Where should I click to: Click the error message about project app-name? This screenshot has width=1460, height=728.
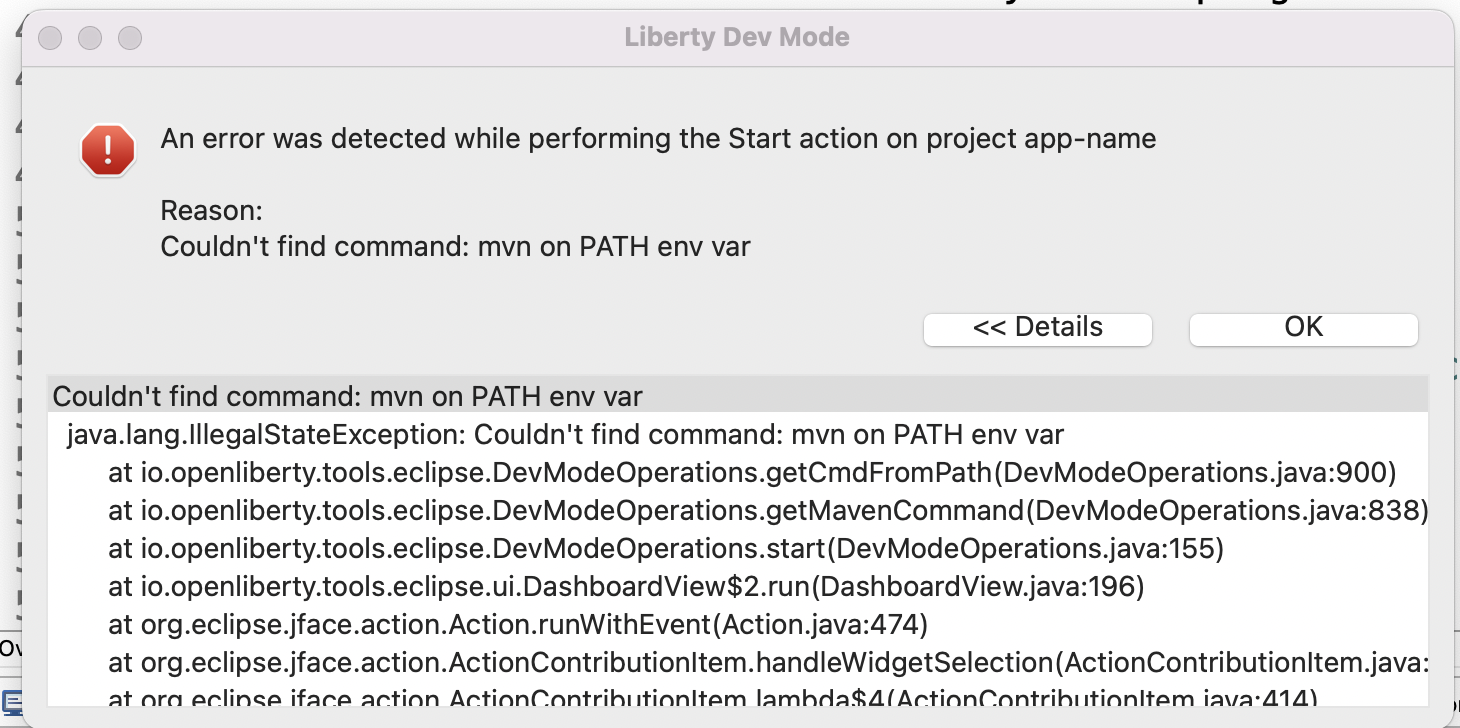click(657, 138)
